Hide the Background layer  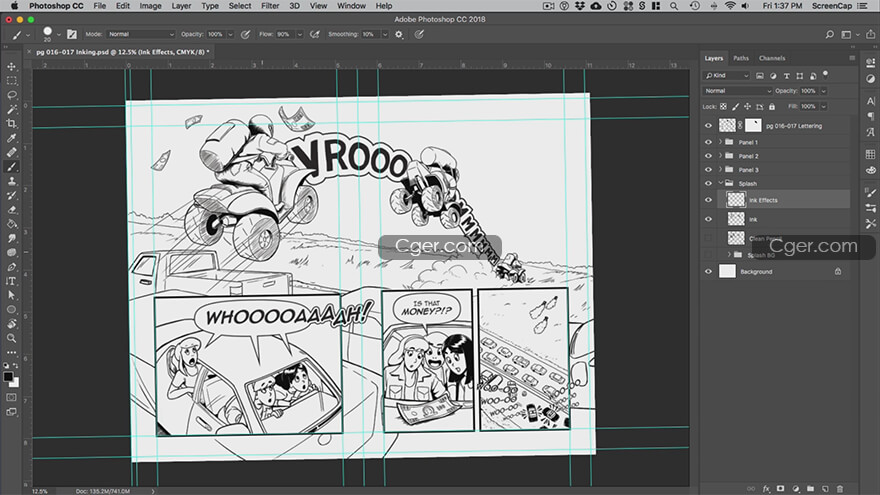click(x=708, y=272)
